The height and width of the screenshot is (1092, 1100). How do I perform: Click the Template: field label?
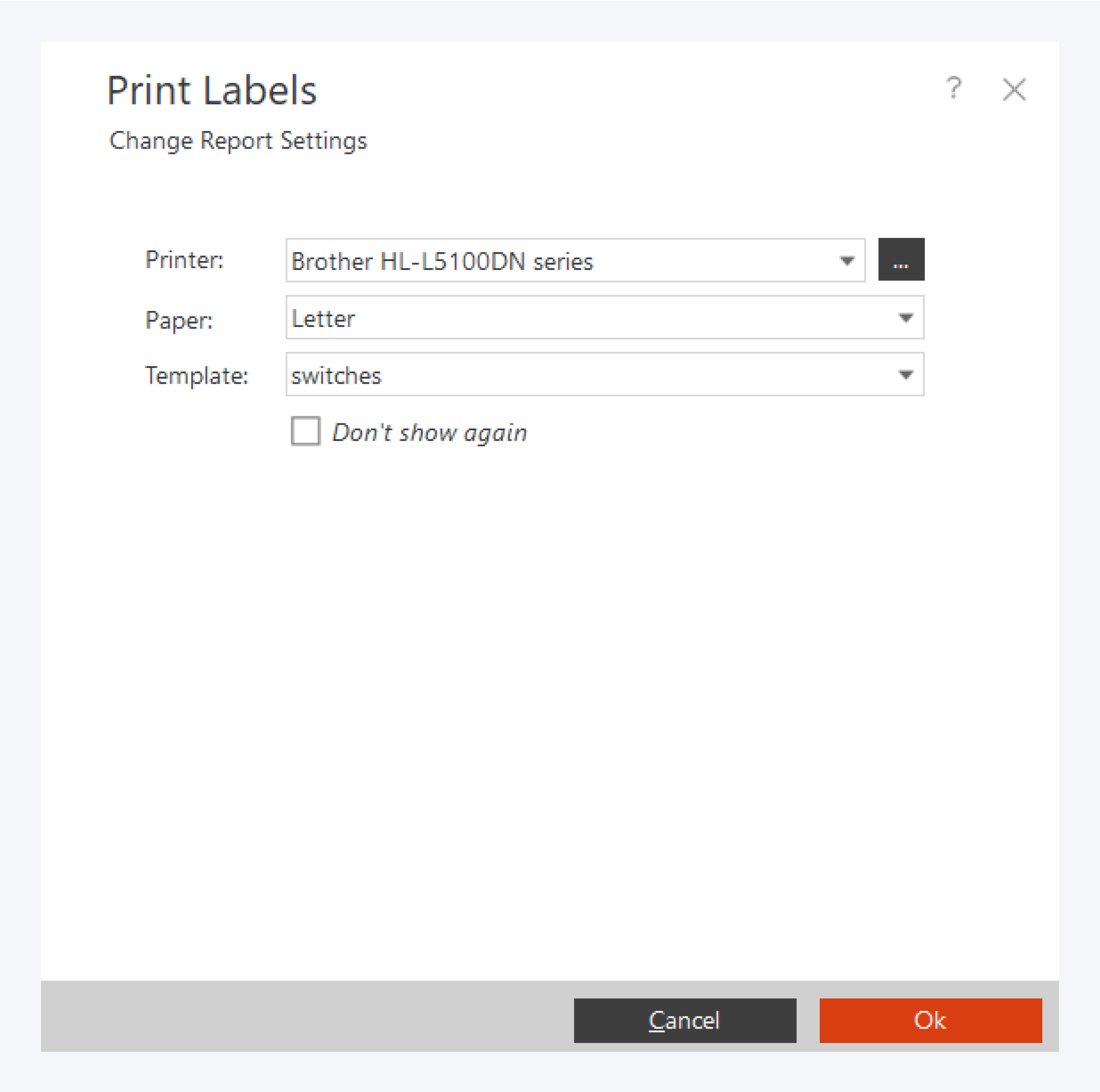[x=197, y=376]
